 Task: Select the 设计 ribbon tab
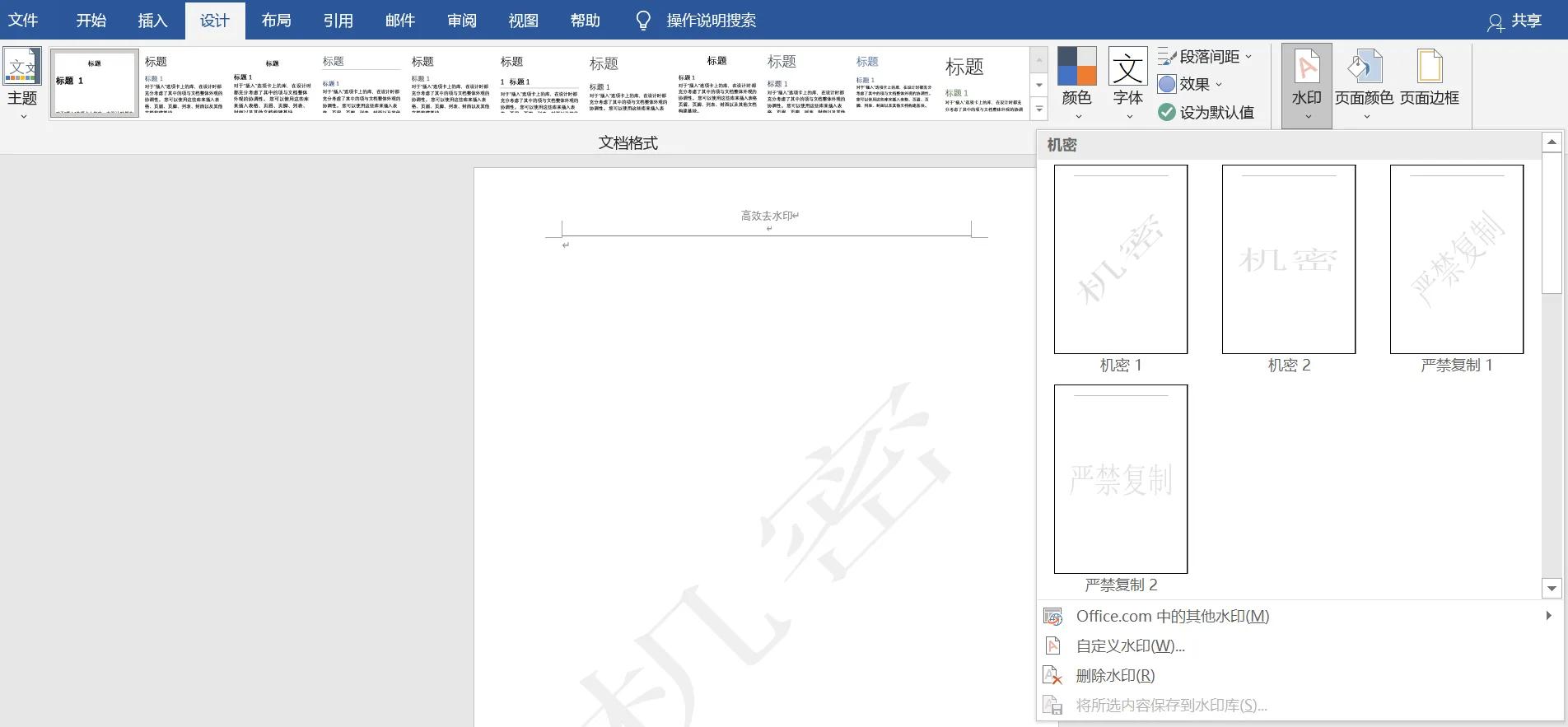[215, 21]
